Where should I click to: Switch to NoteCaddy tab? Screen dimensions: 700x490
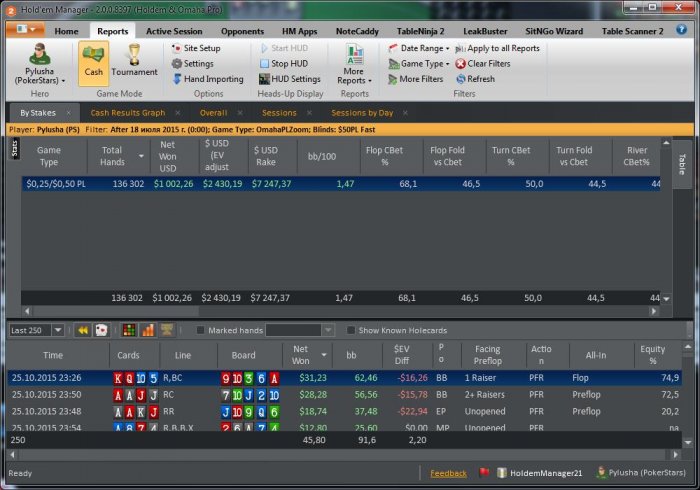tap(357, 31)
